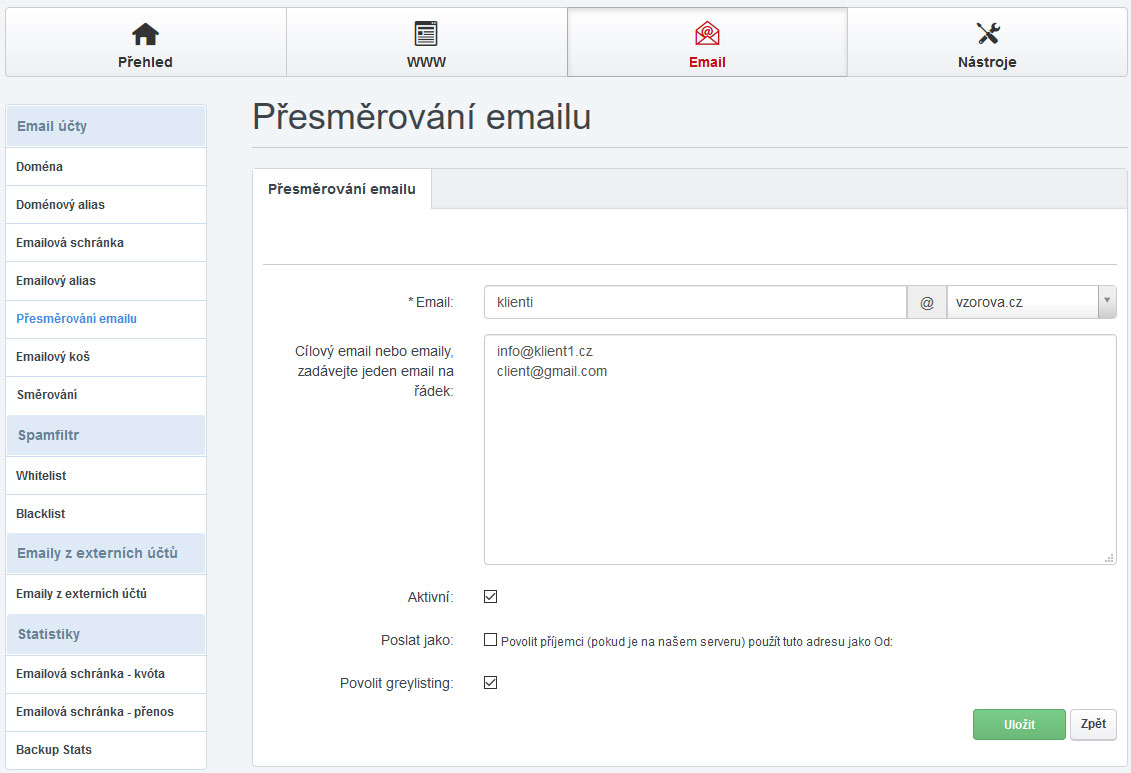View Backup Stats in sidebar
1131x773 pixels.
pos(54,750)
